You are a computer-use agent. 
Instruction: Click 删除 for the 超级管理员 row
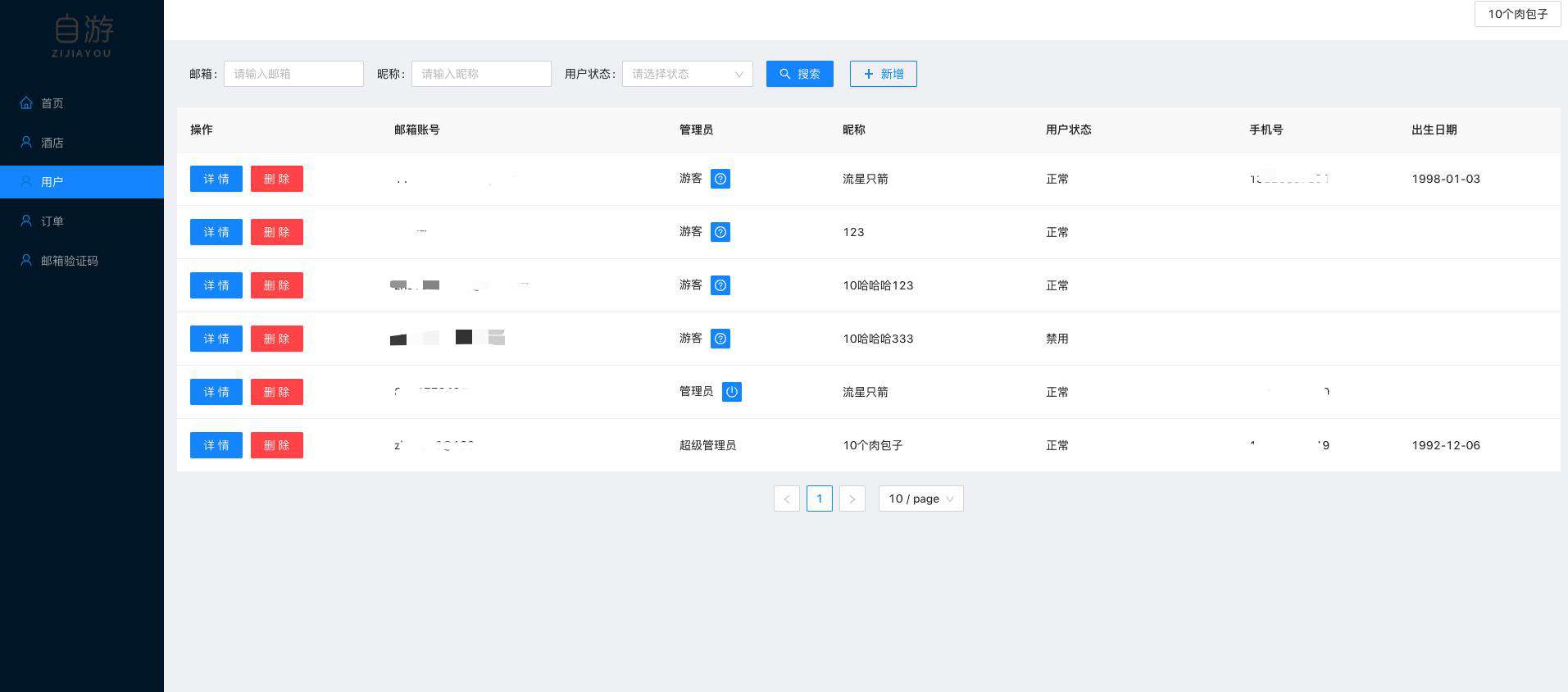pyautogui.click(x=277, y=445)
